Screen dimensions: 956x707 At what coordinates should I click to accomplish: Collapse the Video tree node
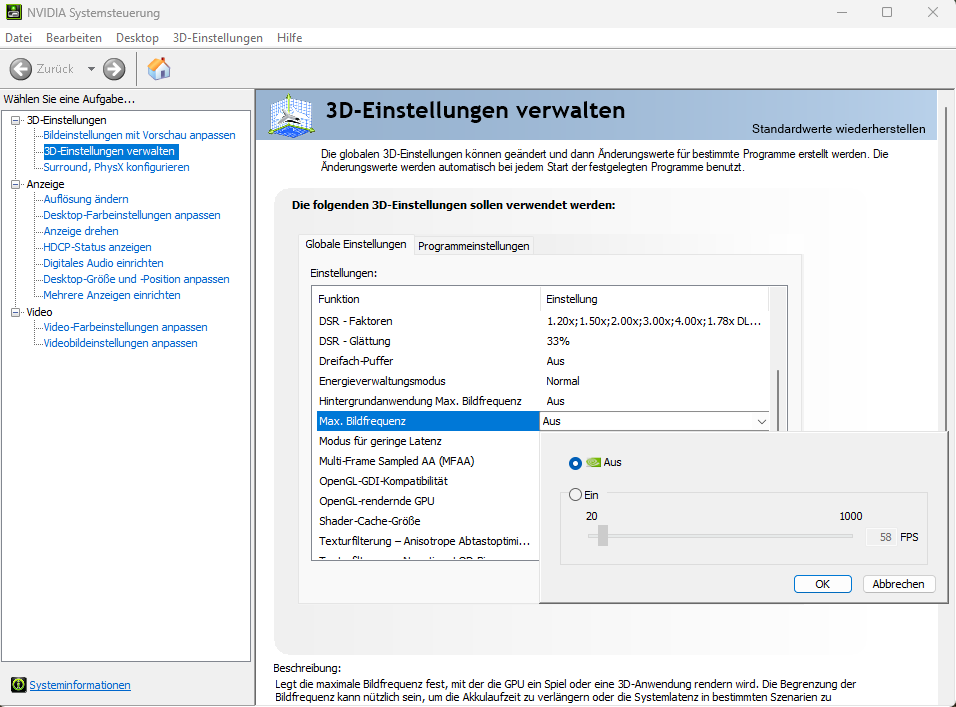pyautogui.click(x=16, y=312)
